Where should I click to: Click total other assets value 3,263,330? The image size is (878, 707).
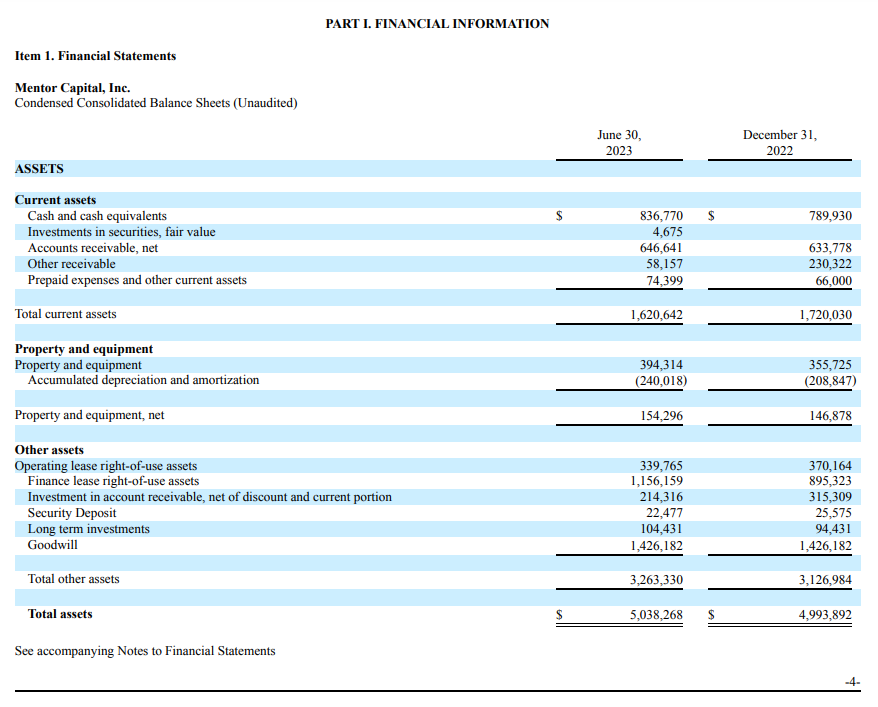tap(656, 580)
